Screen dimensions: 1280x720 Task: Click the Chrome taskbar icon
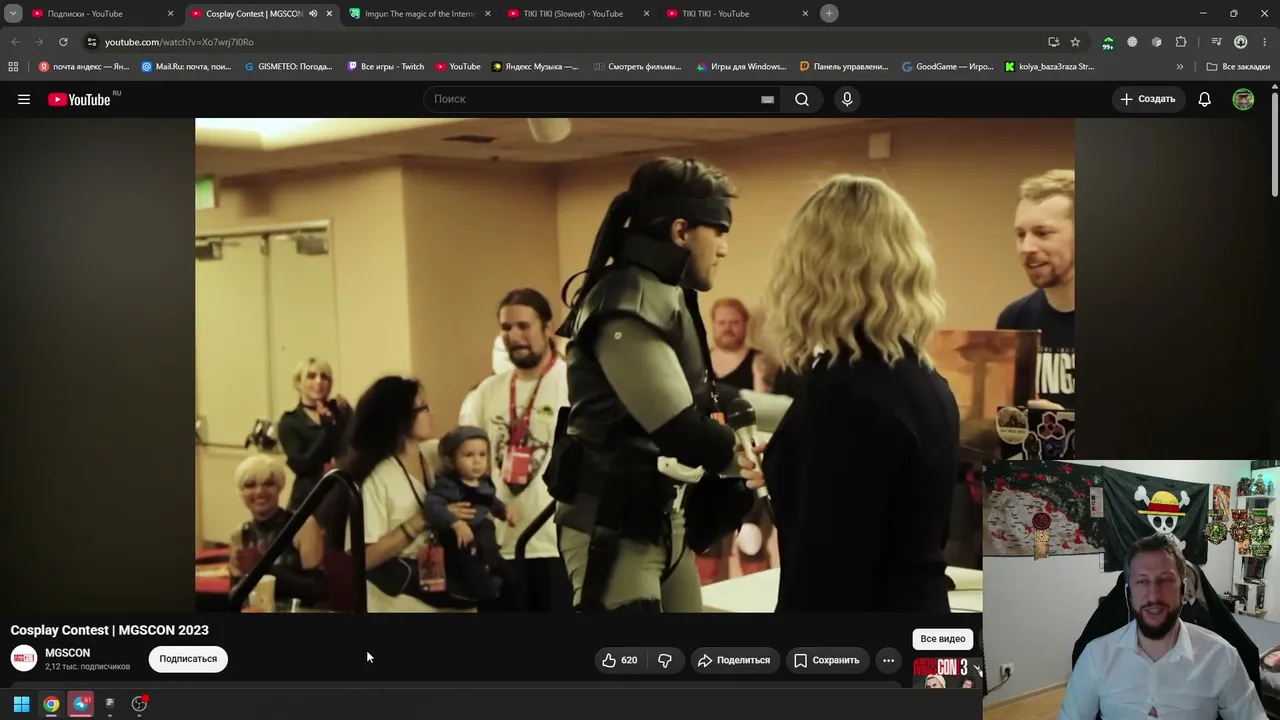[x=51, y=704]
